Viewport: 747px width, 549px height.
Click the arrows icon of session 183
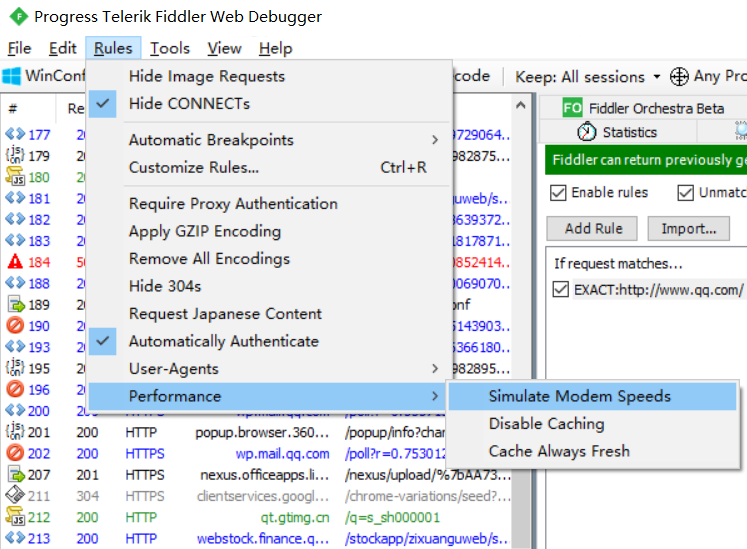point(15,240)
